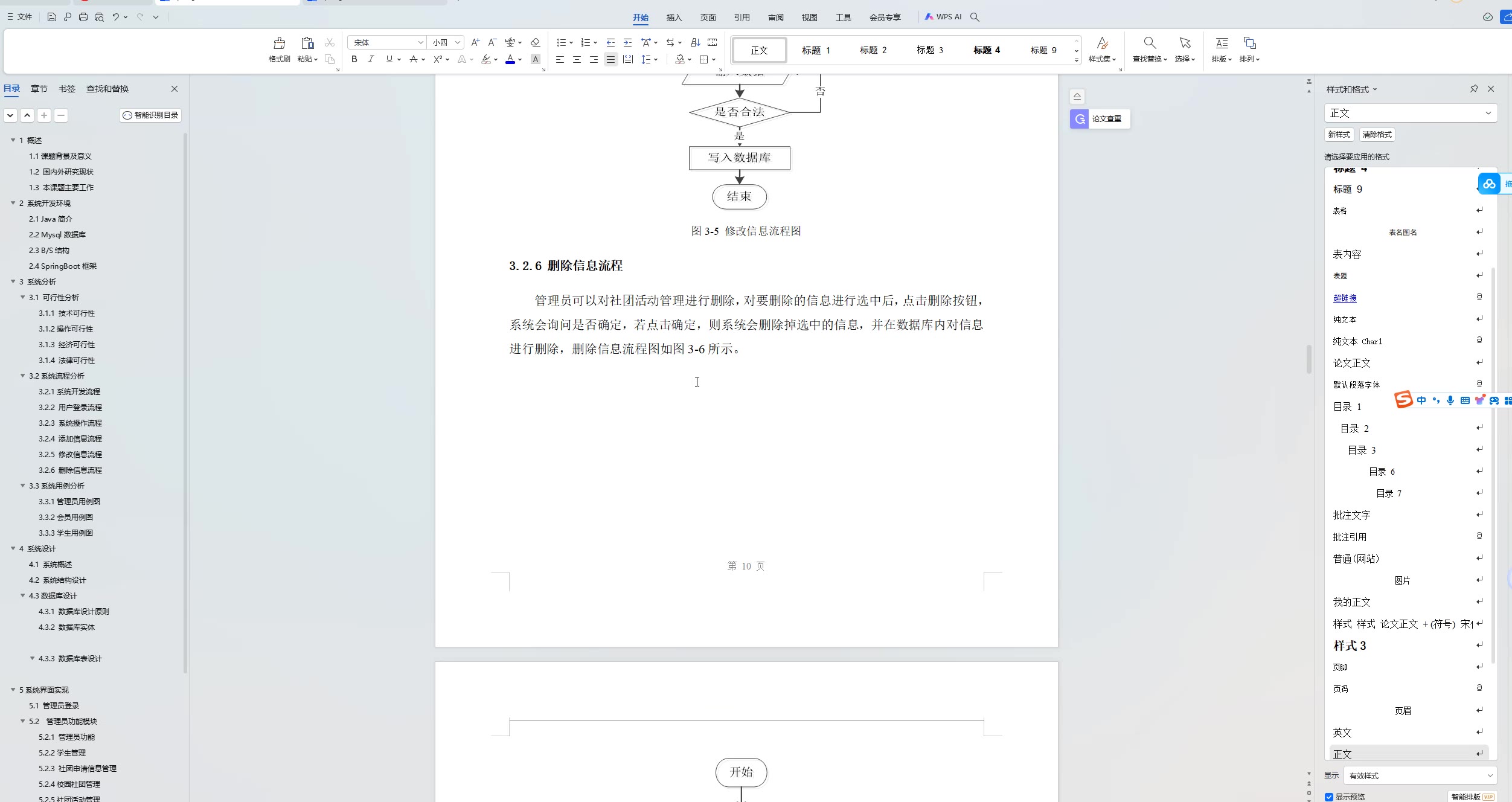Center align the text
This screenshot has height=802, width=1512.
[x=577, y=59]
